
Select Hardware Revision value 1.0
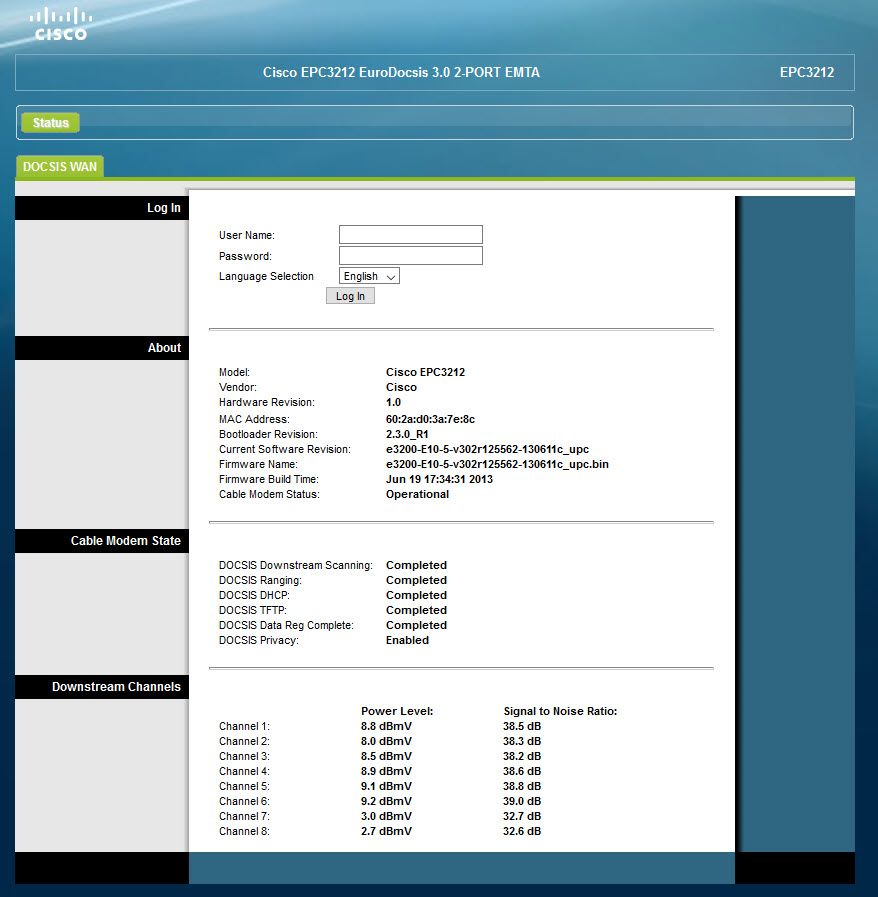pyautogui.click(x=393, y=402)
